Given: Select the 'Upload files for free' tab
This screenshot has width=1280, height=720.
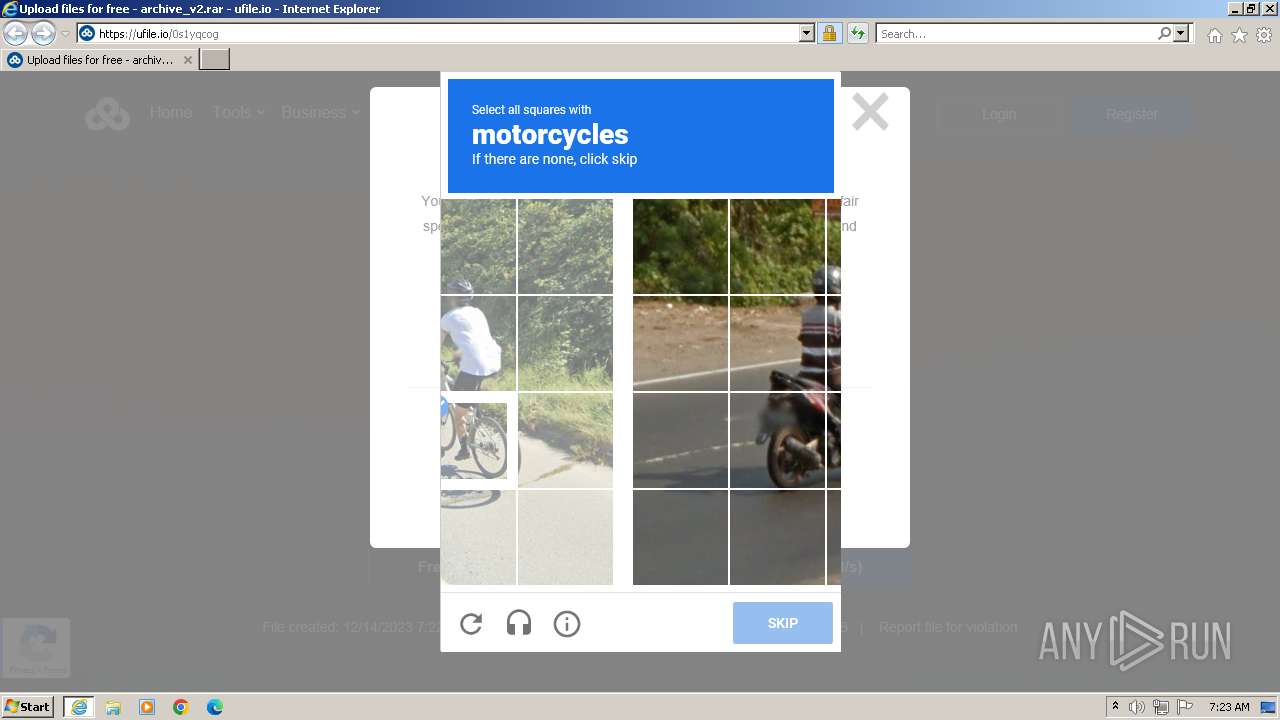Looking at the screenshot, I should (100, 60).
